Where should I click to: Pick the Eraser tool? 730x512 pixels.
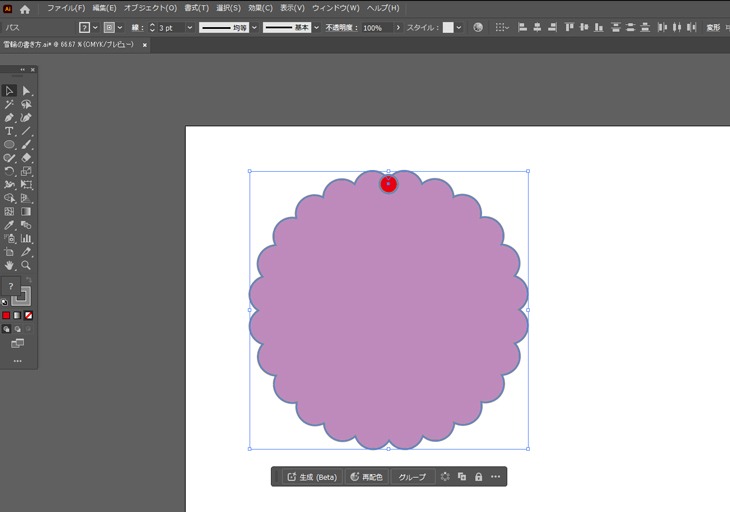(27, 158)
